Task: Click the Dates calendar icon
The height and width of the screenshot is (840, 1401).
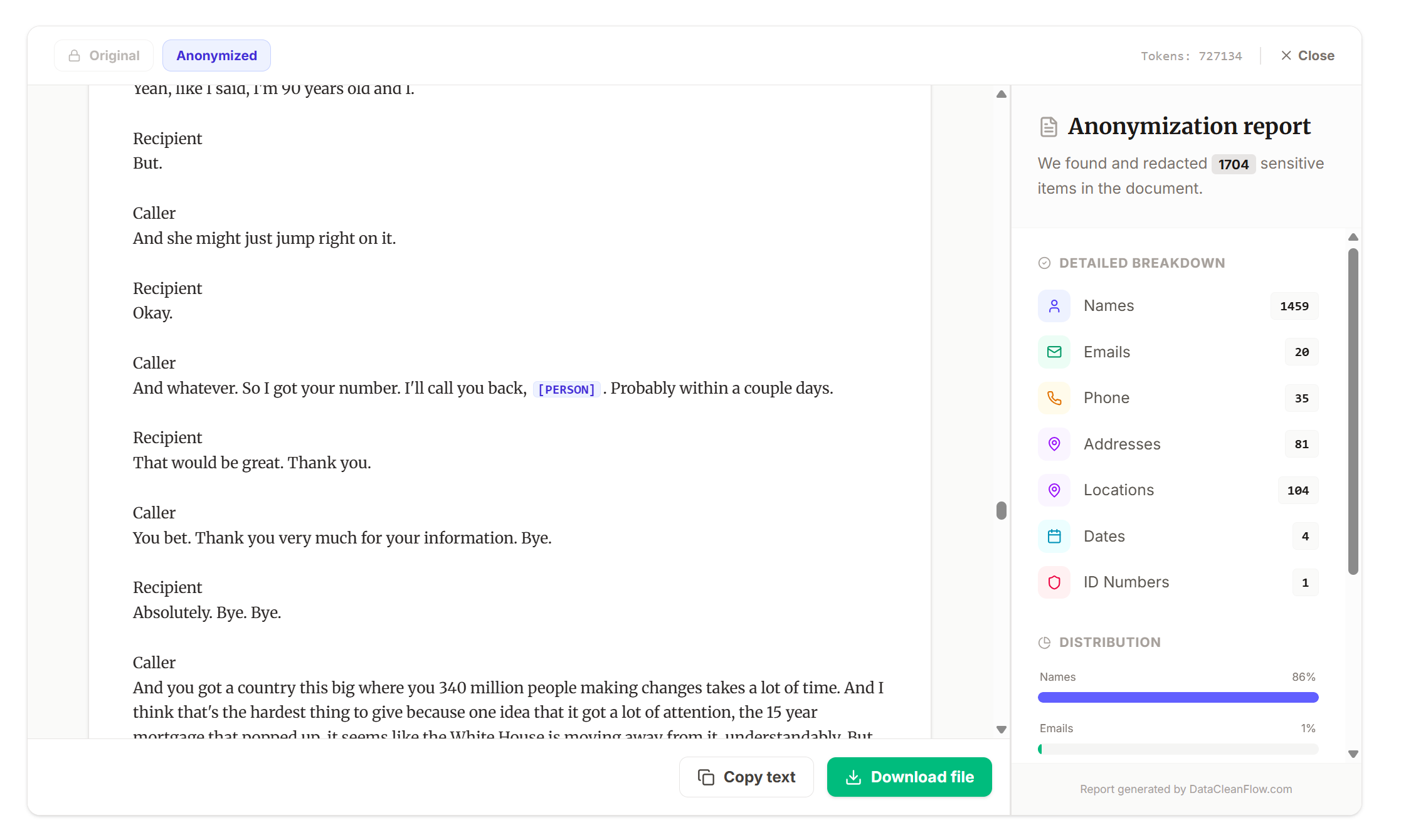Action: [1054, 536]
